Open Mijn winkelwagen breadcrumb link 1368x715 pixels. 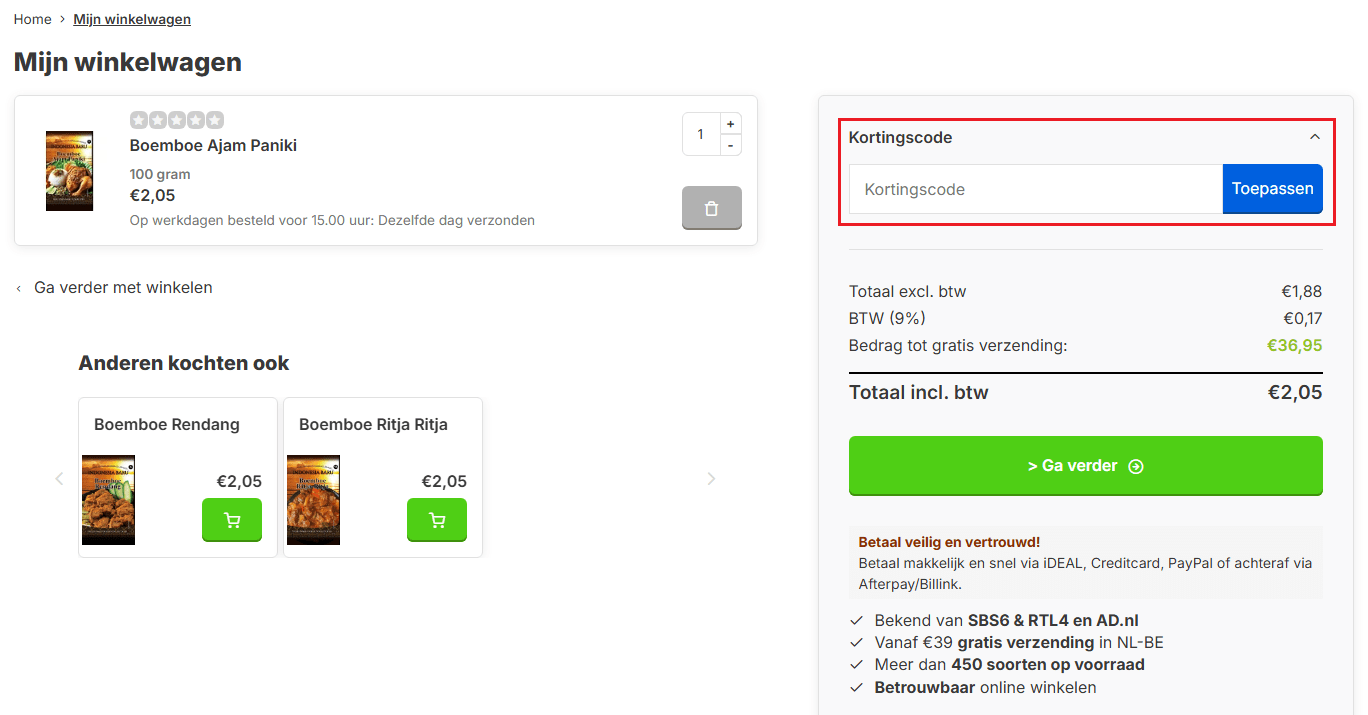[132, 19]
